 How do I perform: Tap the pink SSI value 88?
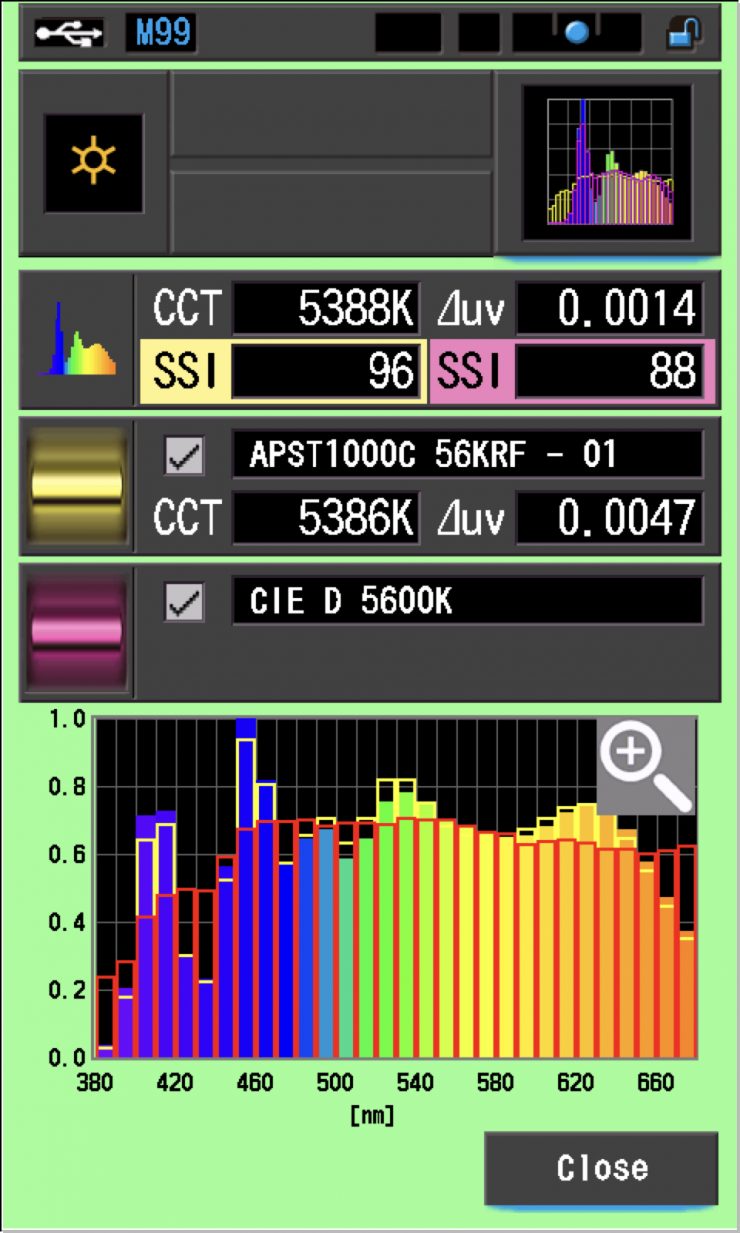pos(609,372)
